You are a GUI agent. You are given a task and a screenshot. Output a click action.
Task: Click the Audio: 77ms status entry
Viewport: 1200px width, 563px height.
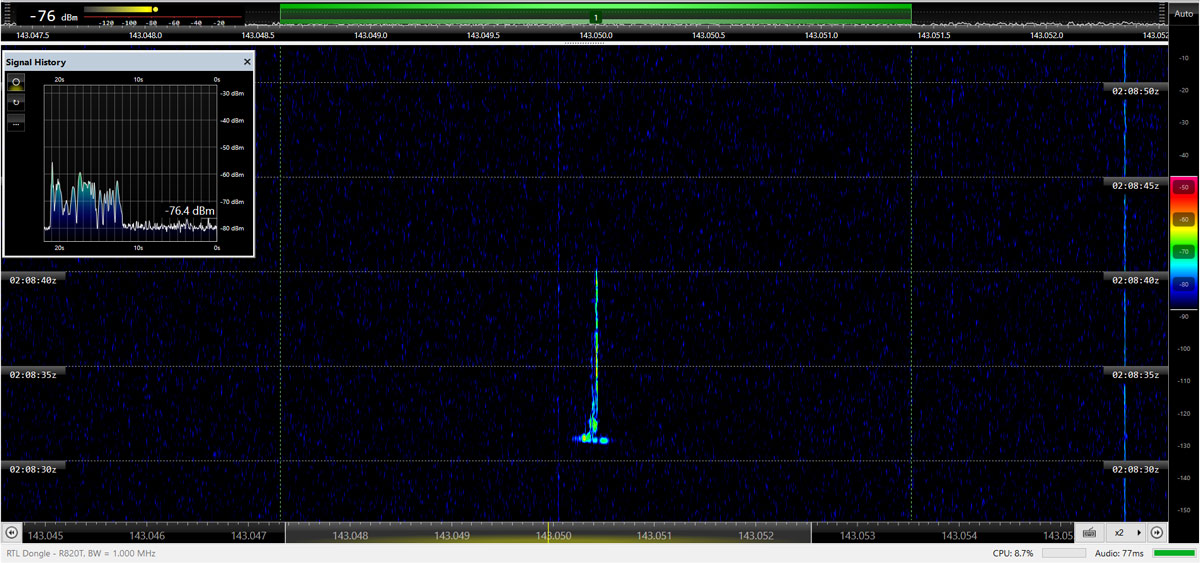click(x=1120, y=553)
